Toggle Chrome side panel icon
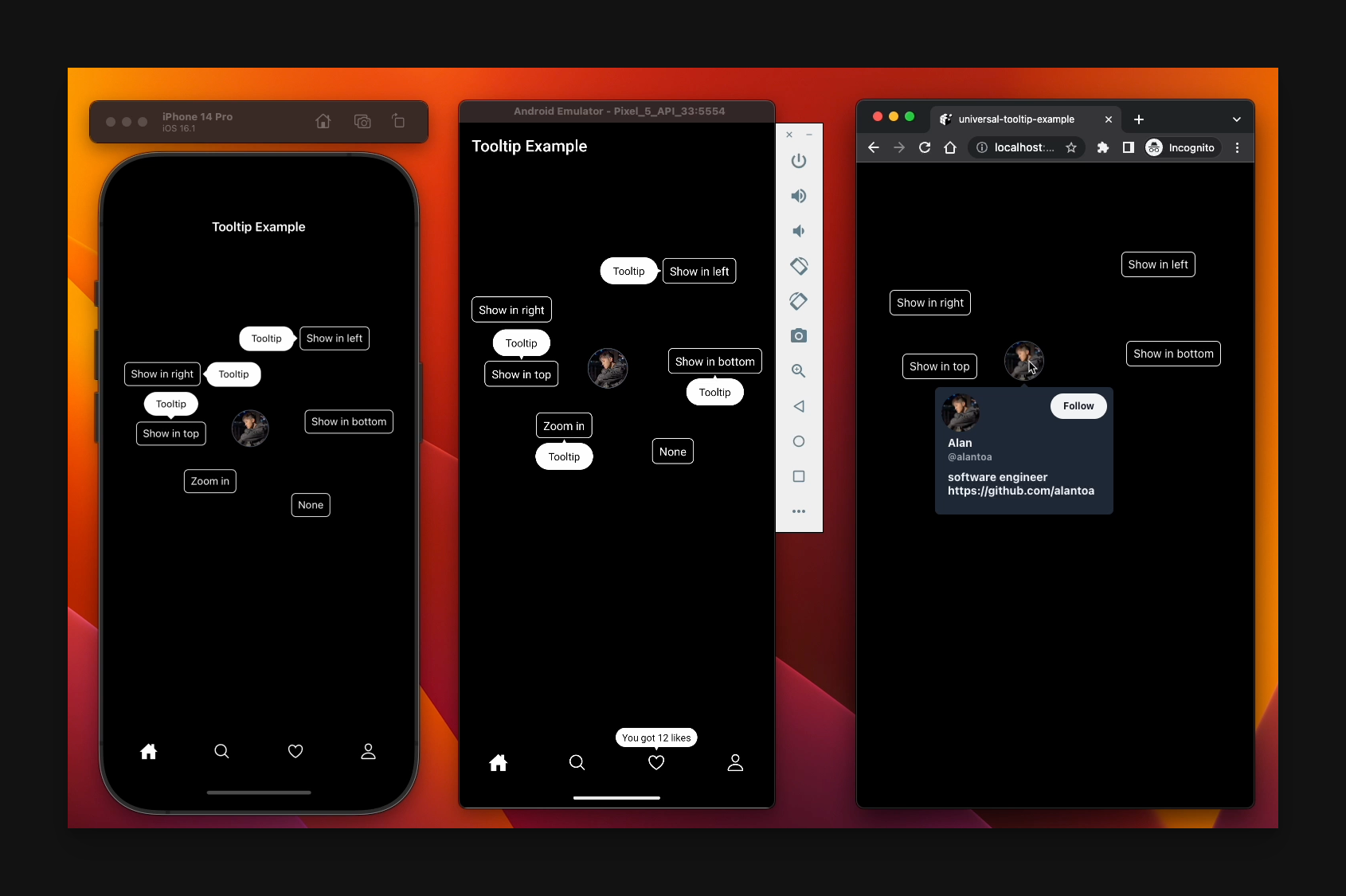This screenshot has height=896, width=1346. [x=1129, y=147]
